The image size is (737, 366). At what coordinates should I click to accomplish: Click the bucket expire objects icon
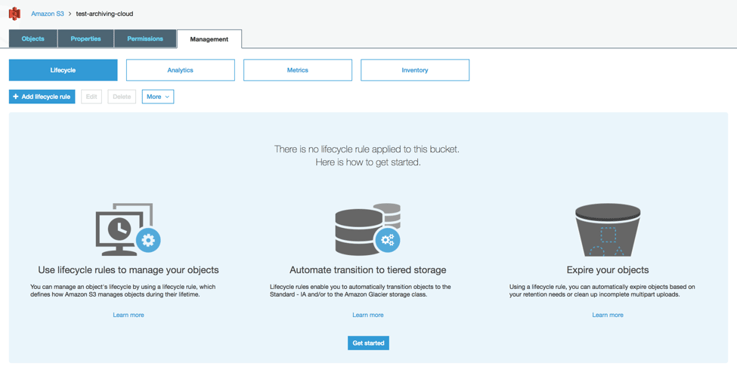pos(608,230)
